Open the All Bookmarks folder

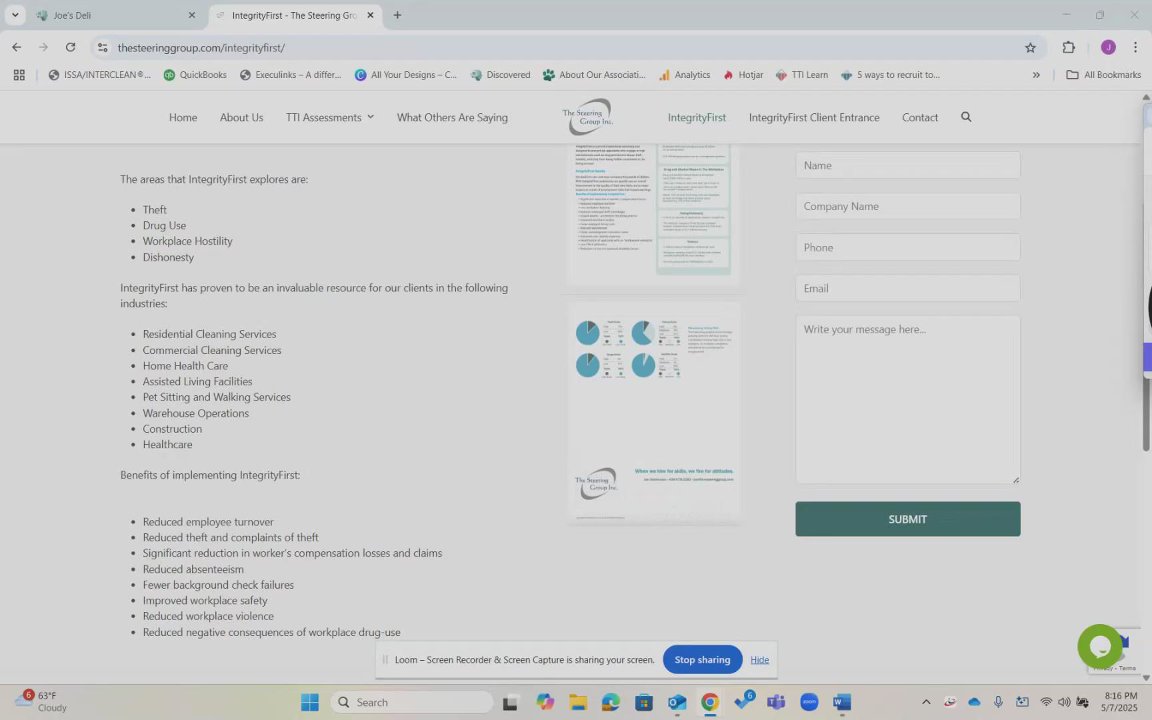(1103, 75)
